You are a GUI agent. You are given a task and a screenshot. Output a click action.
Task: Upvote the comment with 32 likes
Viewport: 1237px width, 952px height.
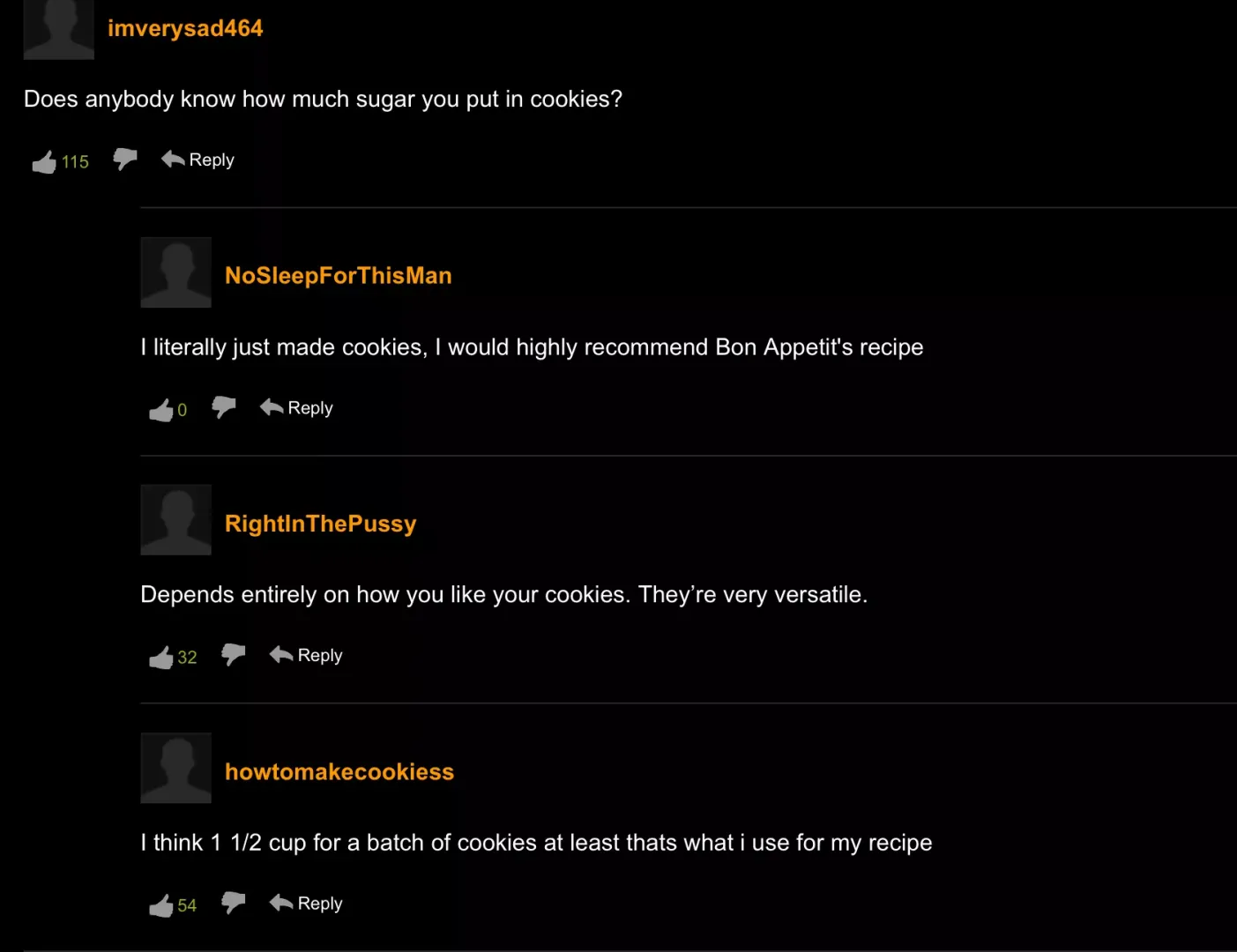[x=160, y=658]
